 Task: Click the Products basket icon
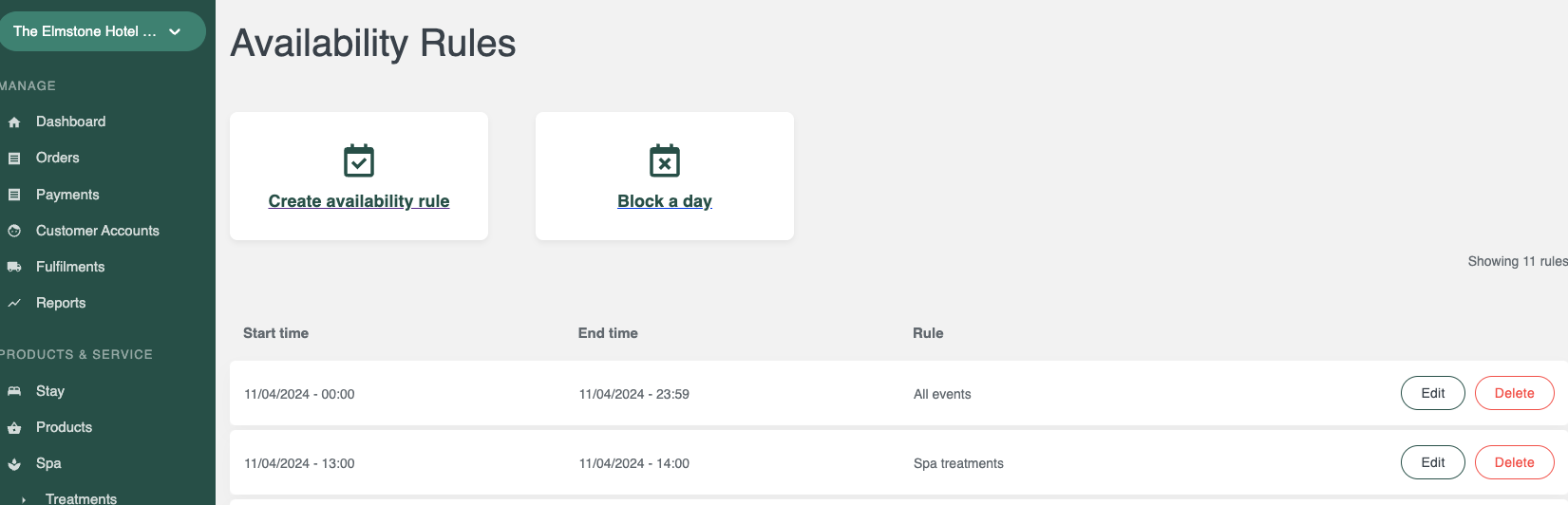coord(14,428)
